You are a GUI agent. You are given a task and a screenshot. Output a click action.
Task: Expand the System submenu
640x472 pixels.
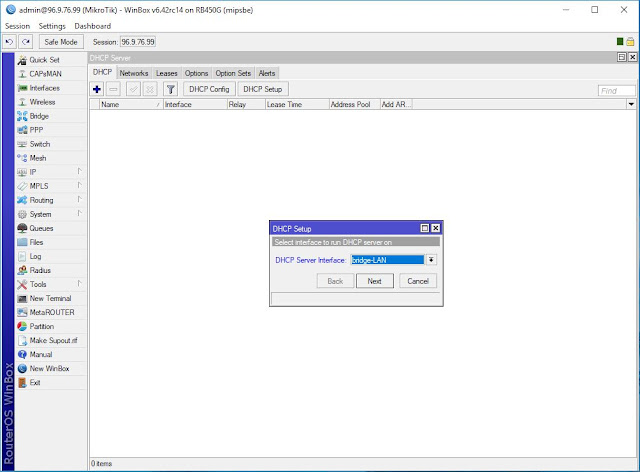[x=80, y=213]
